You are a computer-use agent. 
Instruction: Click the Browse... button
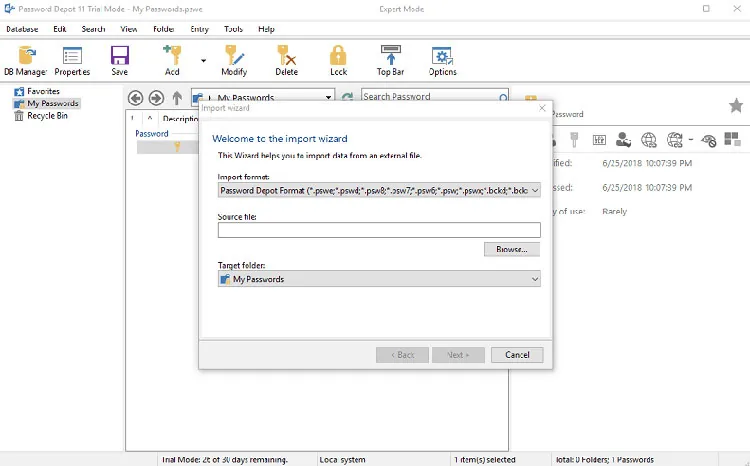coord(512,249)
